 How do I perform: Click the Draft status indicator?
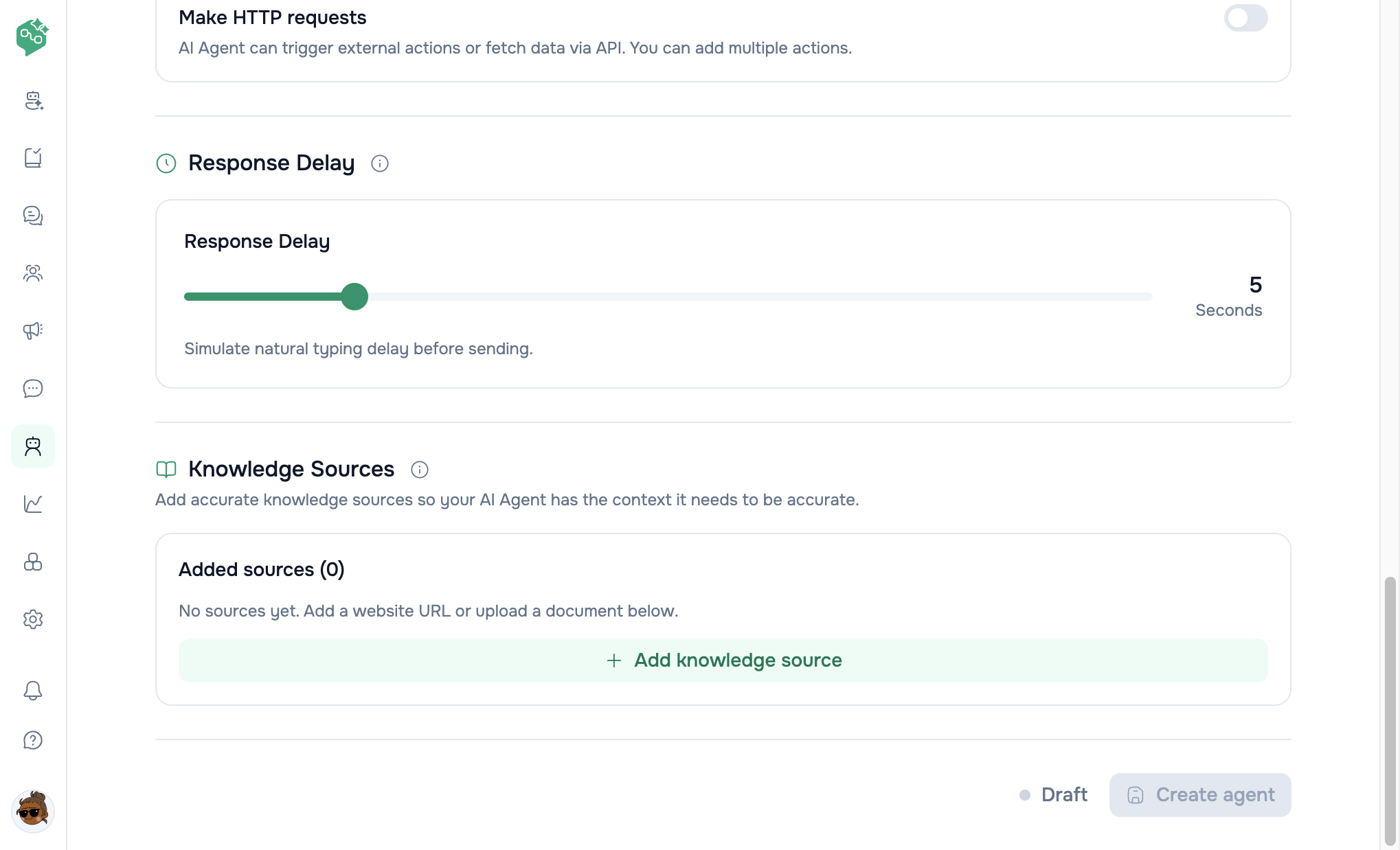[1053, 795]
